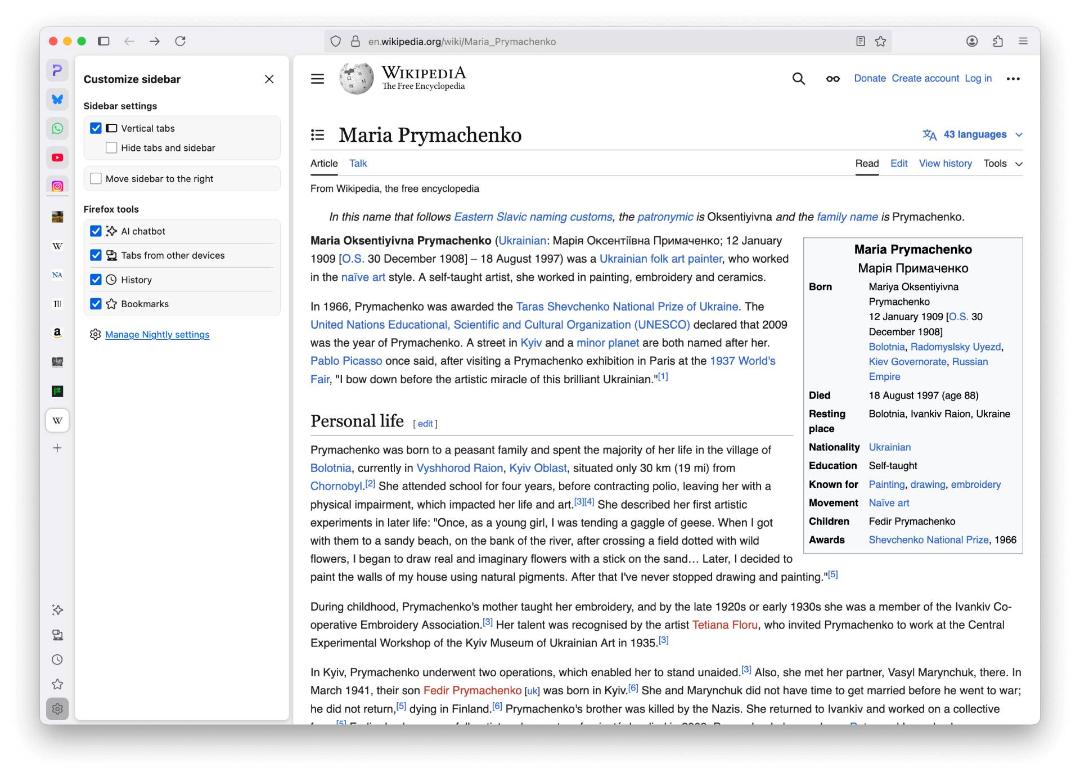The width and height of the screenshot is (1080, 777).
Task: Open the Tetiana Floru red link
Action: click(725, 625)
